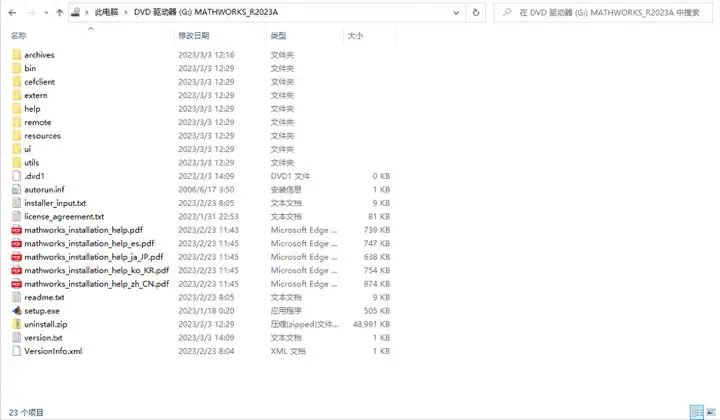
Task: Go back with the left arrow button
Action: coord(12,13)
